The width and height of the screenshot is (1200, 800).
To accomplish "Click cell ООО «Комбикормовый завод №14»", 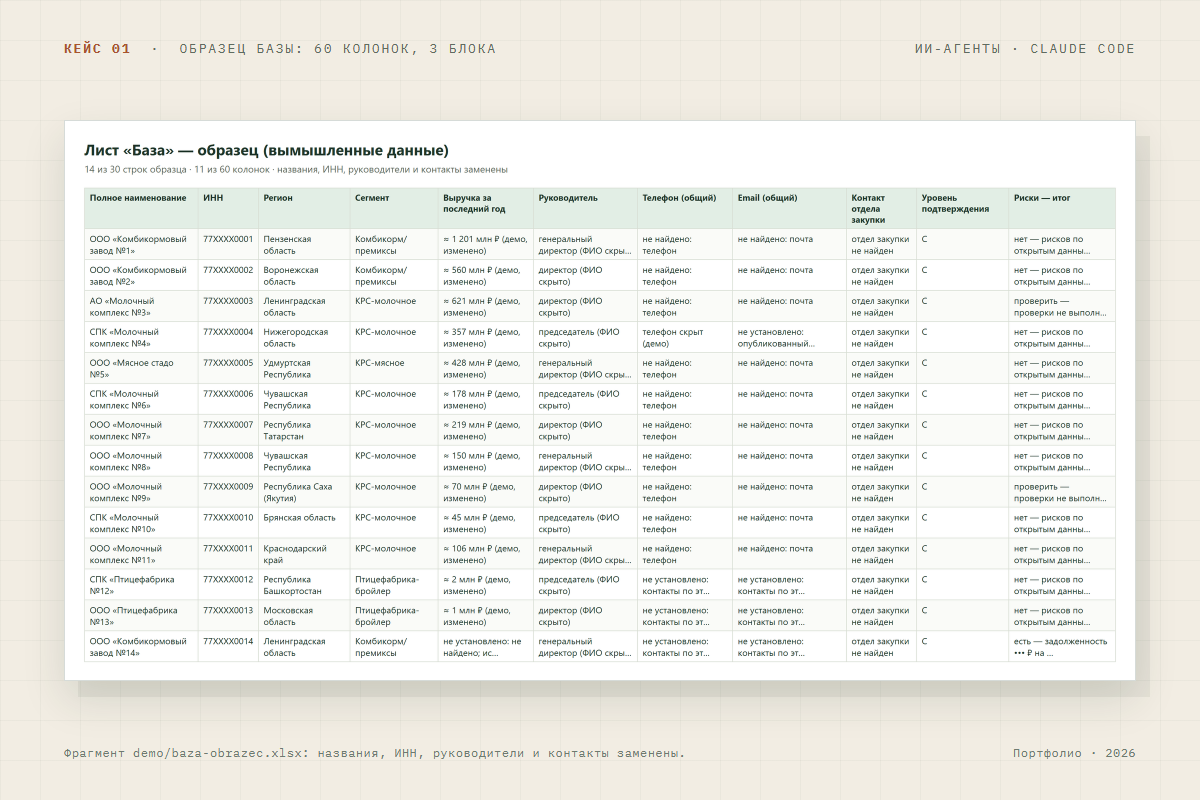I will (x=141, y=647).
